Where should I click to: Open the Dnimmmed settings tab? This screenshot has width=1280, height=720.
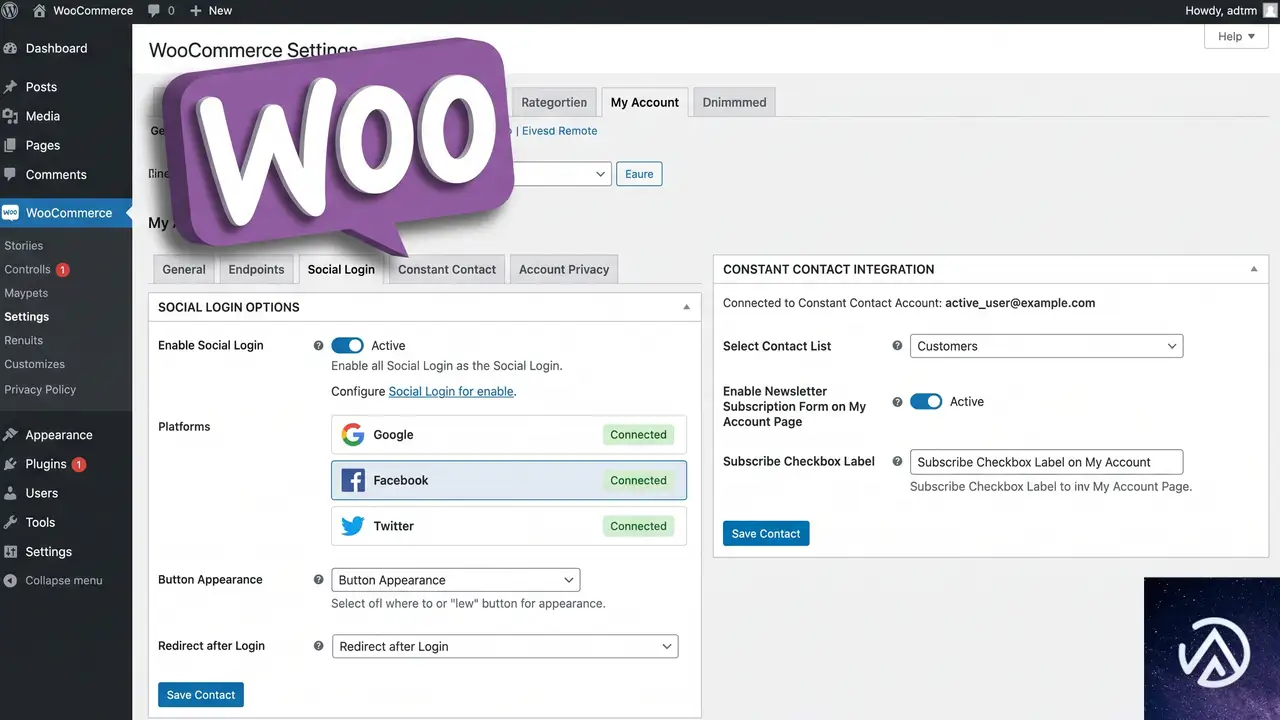click(x=734, y=102)
